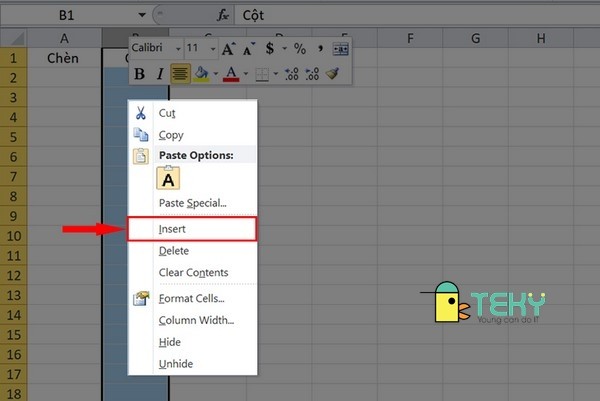Open the Fill Color dropdown arrow

[x=215, y=73]
